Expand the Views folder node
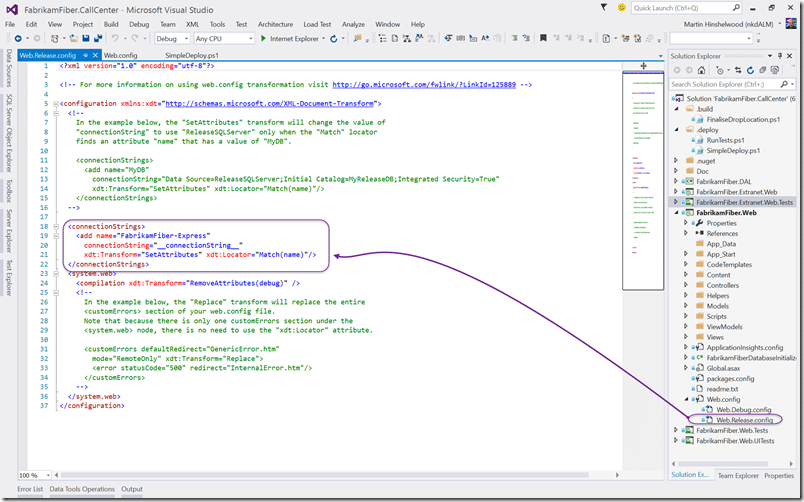 click(x=686, y=337)
